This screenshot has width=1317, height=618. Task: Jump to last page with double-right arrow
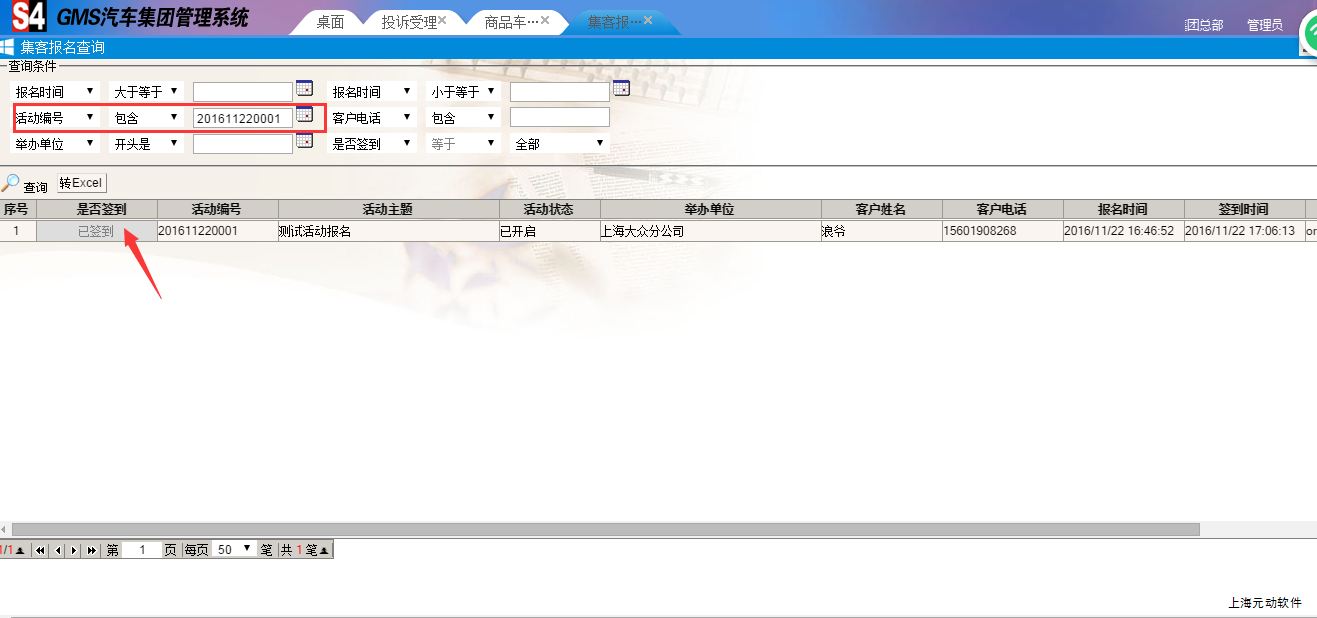pos(91,550)
